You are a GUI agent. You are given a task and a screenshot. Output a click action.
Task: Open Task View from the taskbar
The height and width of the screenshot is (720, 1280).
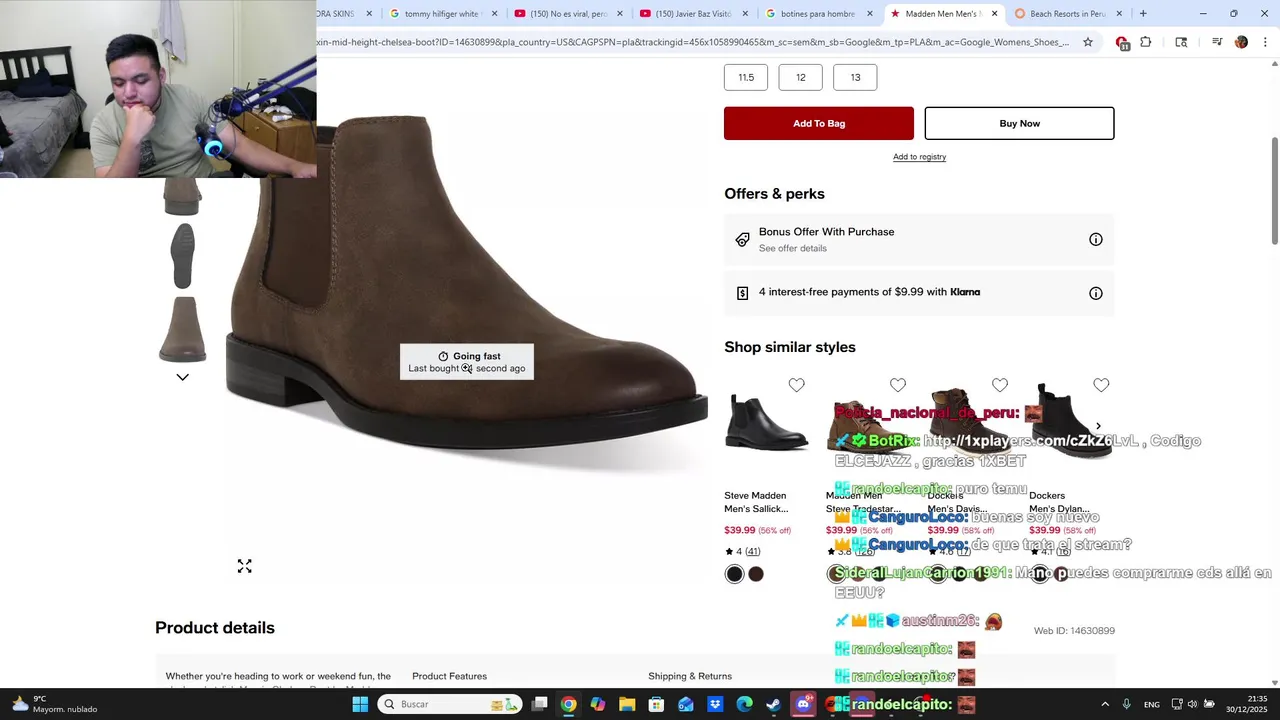[x=539, y=704]
